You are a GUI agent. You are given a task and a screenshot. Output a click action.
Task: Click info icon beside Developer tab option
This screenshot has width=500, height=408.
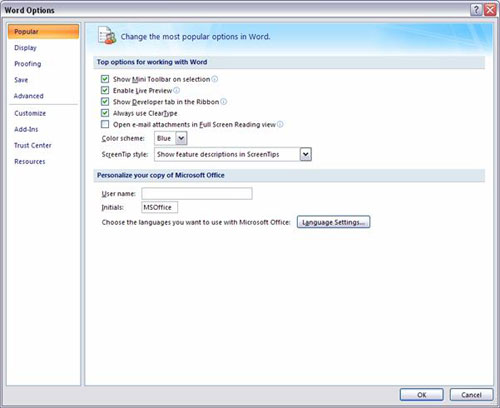tap(224, 102)
